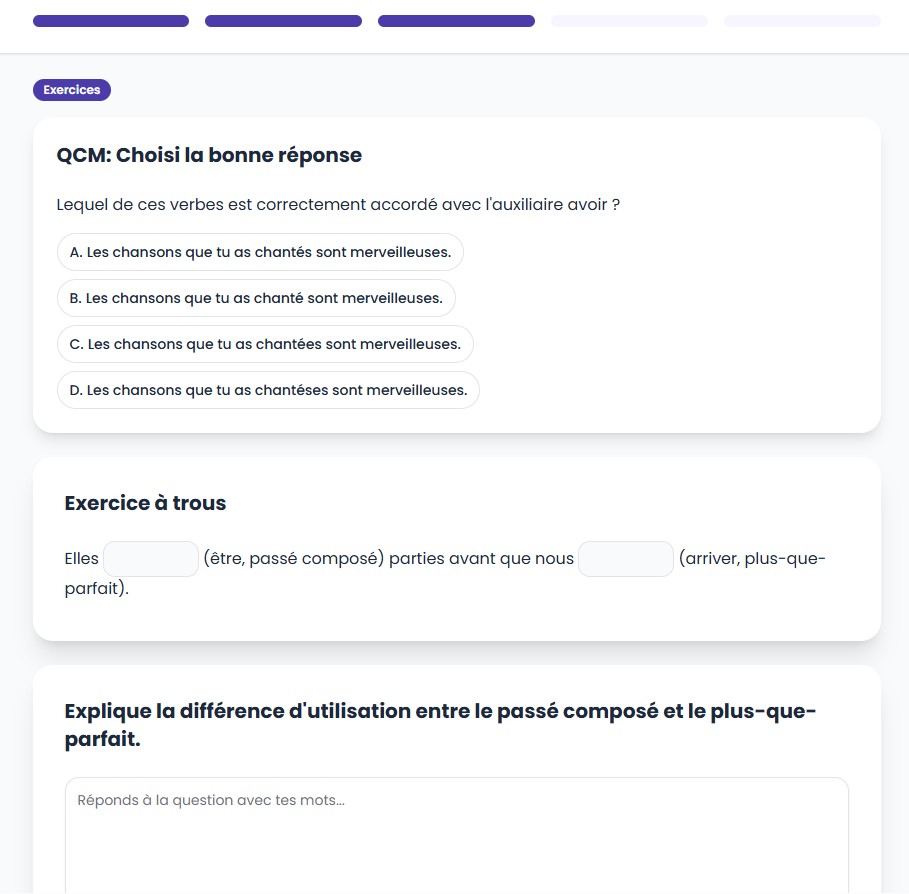Screen dimensions: 909x894
Task: Click the last unfilled progress step bar
Action: 802,21
